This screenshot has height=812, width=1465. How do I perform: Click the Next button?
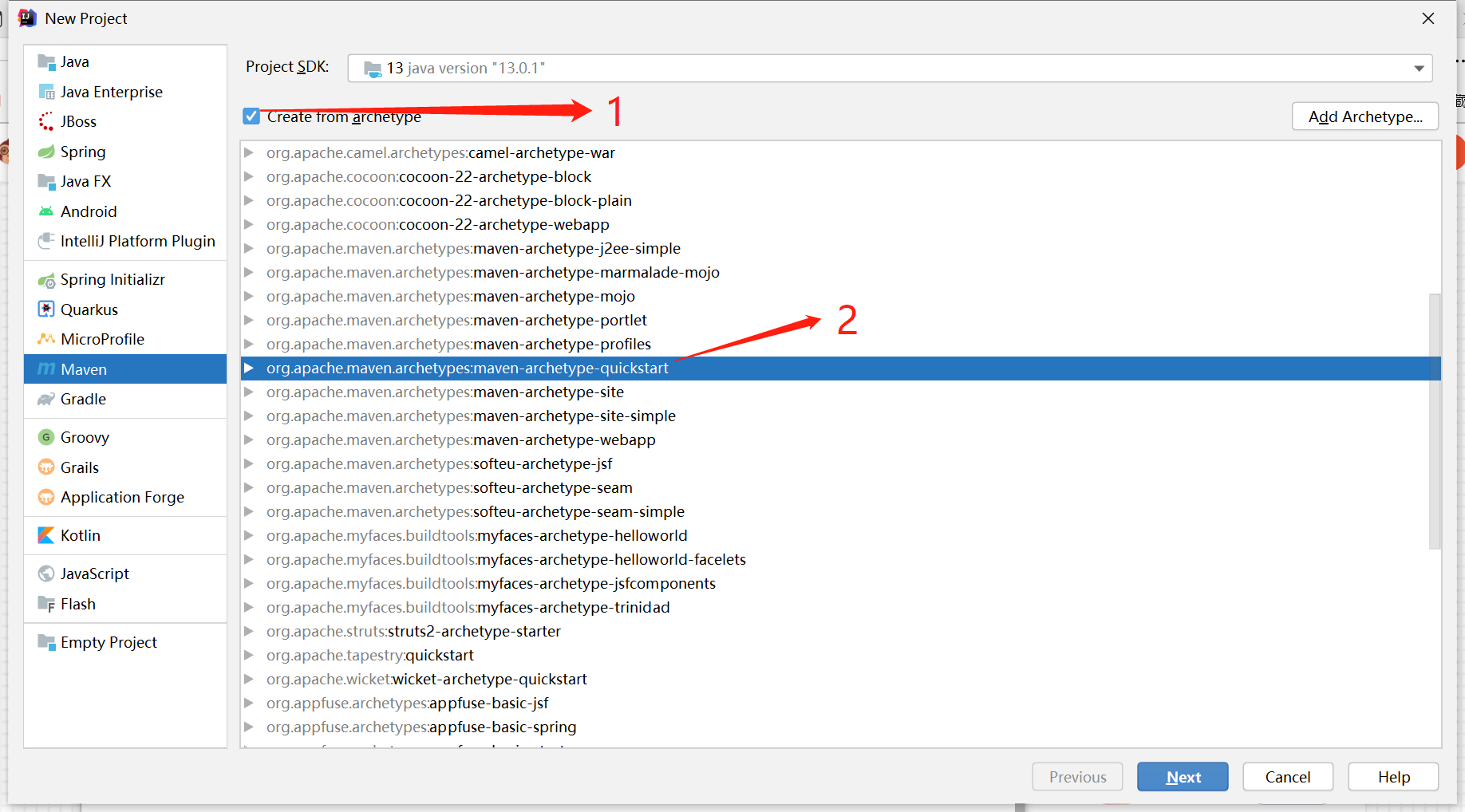click(1183, 777)
